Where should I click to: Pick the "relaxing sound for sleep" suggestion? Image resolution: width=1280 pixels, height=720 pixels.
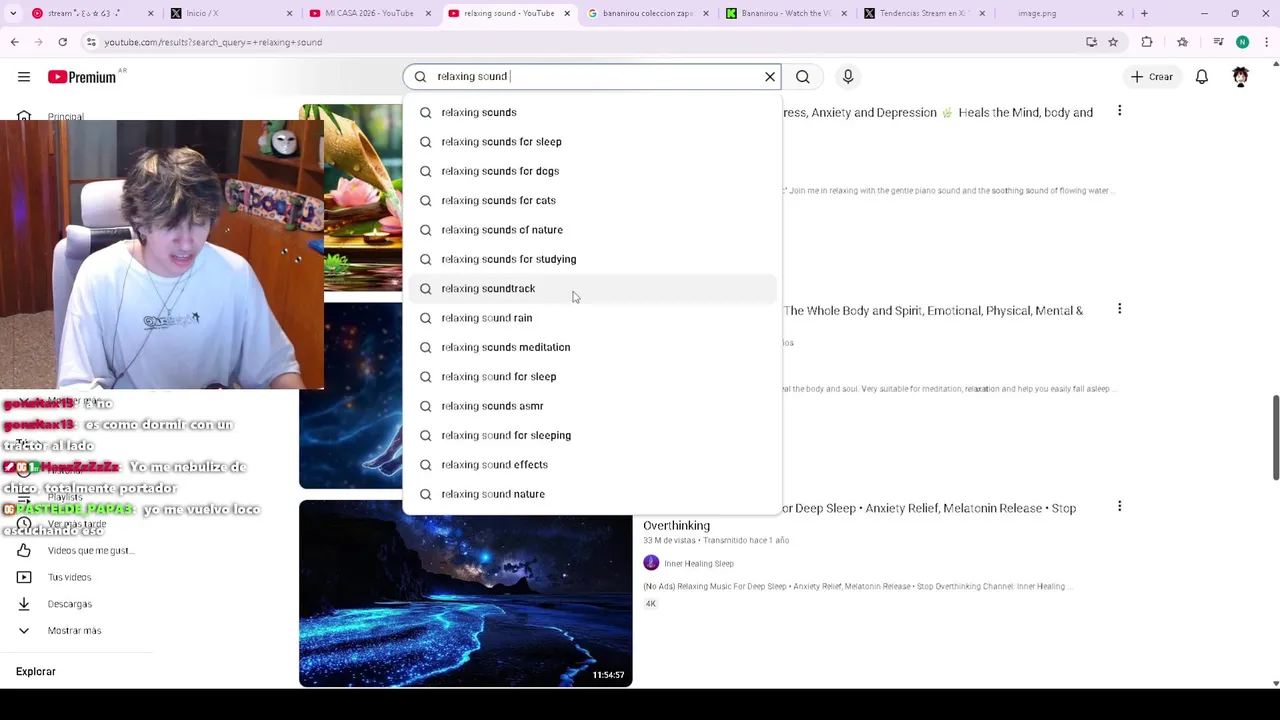click(592, 377)
